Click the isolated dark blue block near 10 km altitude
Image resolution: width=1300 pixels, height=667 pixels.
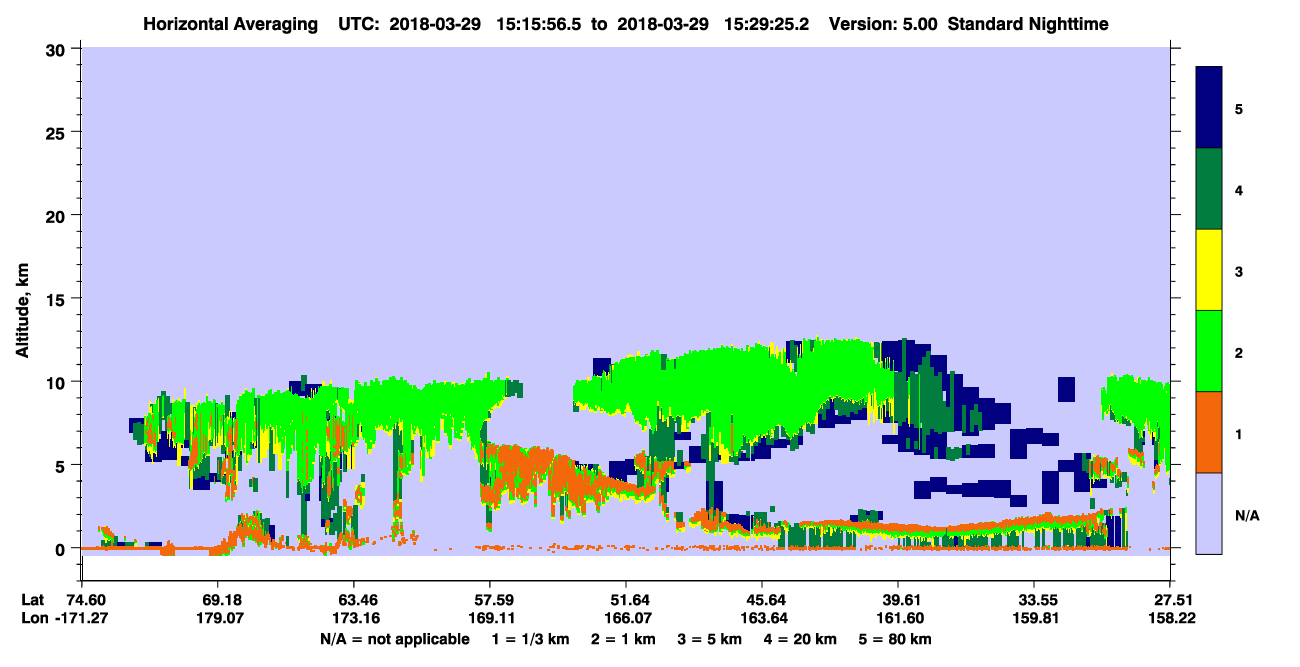[x=1066, y=388]
